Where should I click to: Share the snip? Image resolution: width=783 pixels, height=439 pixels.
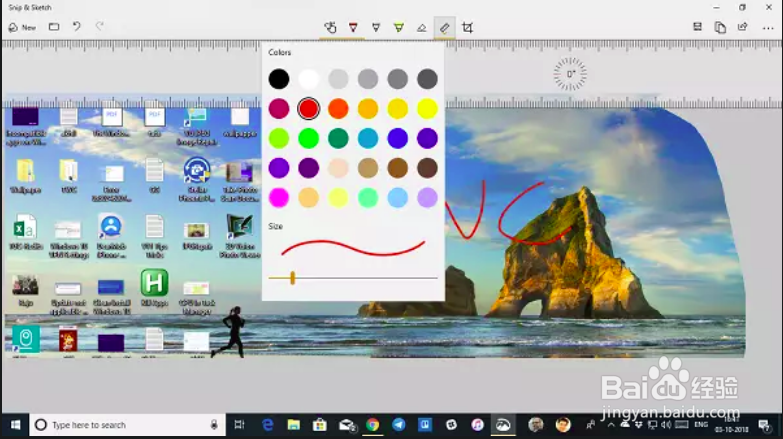pos(743,27)
